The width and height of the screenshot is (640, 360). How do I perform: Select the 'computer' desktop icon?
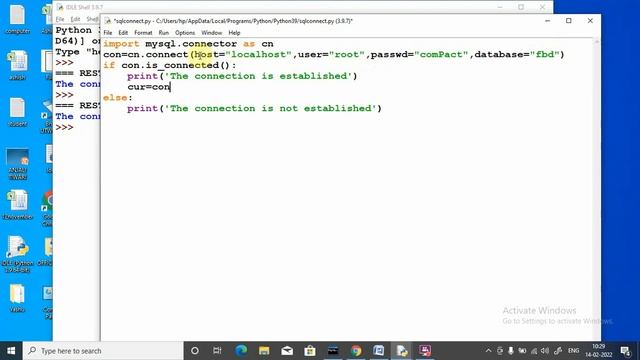17,19
